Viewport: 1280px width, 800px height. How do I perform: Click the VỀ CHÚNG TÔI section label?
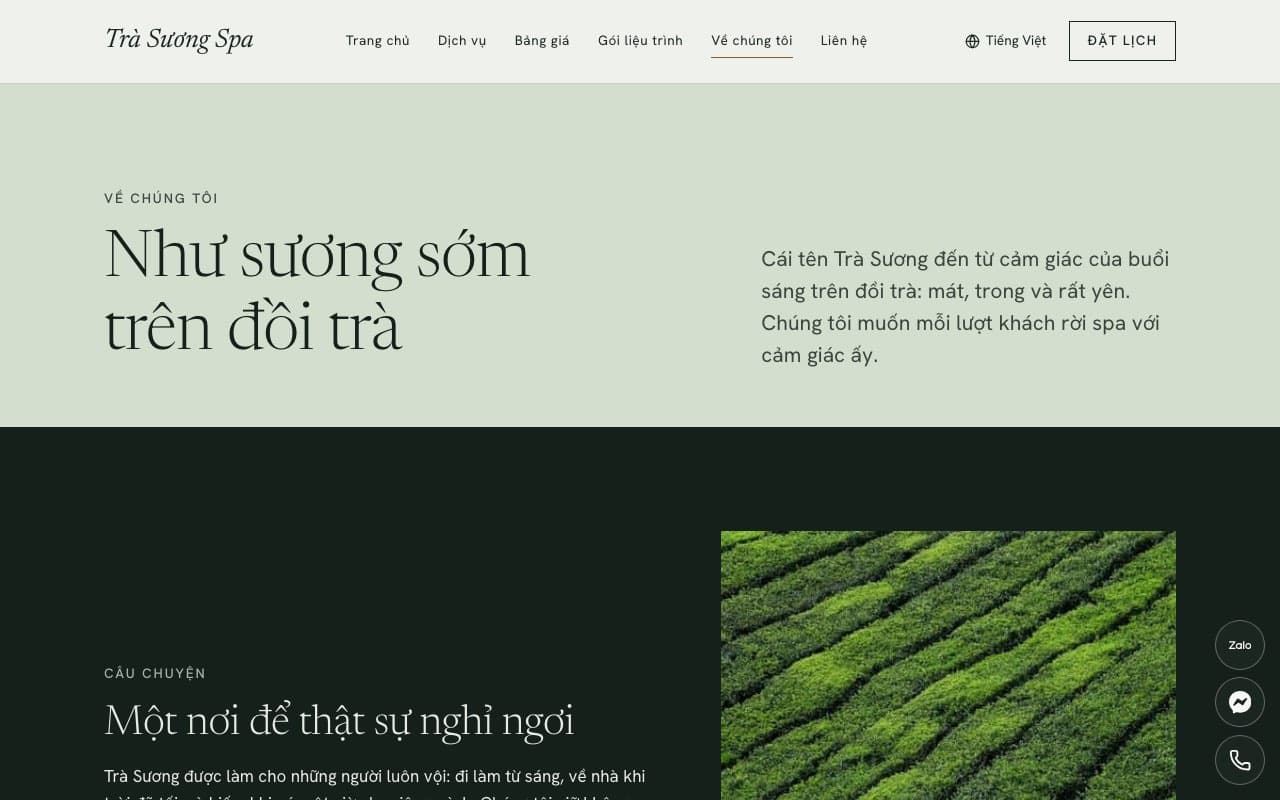(161, 198)
